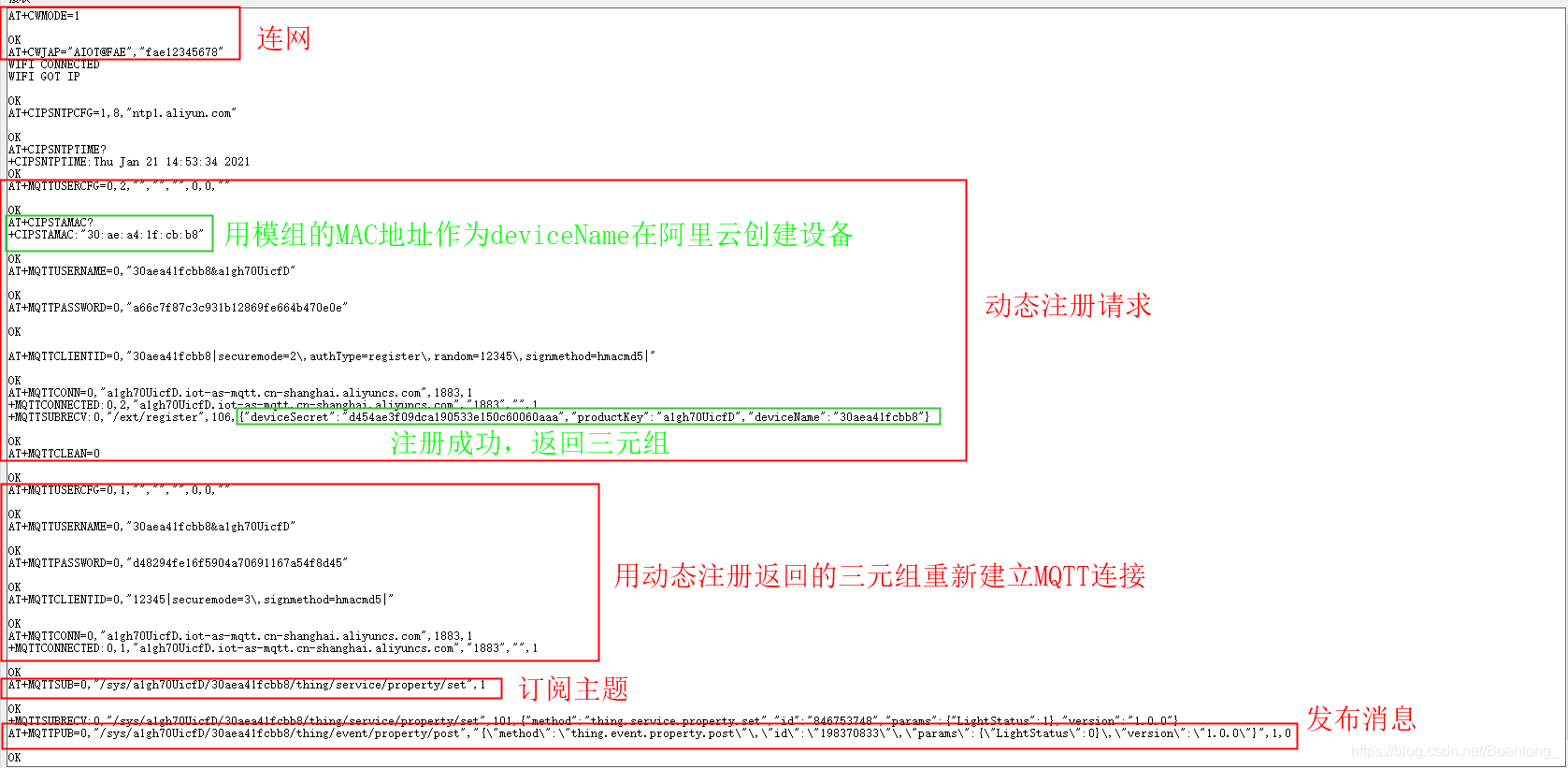
Task: Click the AT+CIPSNTPTIME? query line
Action: point(57,150)
